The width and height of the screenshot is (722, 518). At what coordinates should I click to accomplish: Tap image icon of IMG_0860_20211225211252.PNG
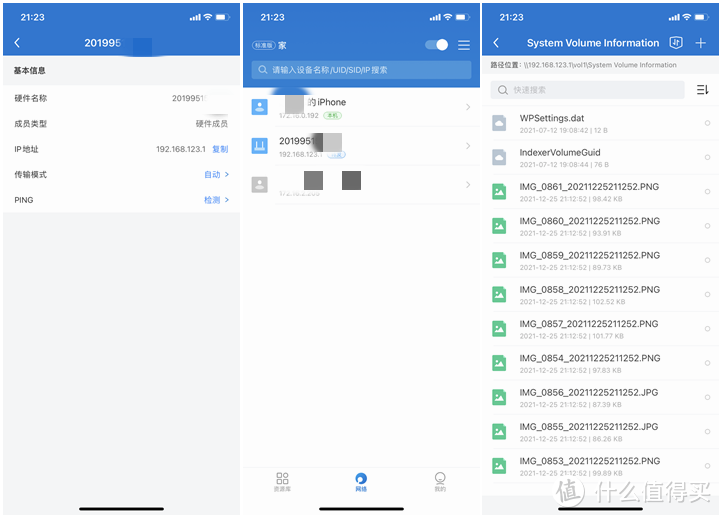point(499,226)
